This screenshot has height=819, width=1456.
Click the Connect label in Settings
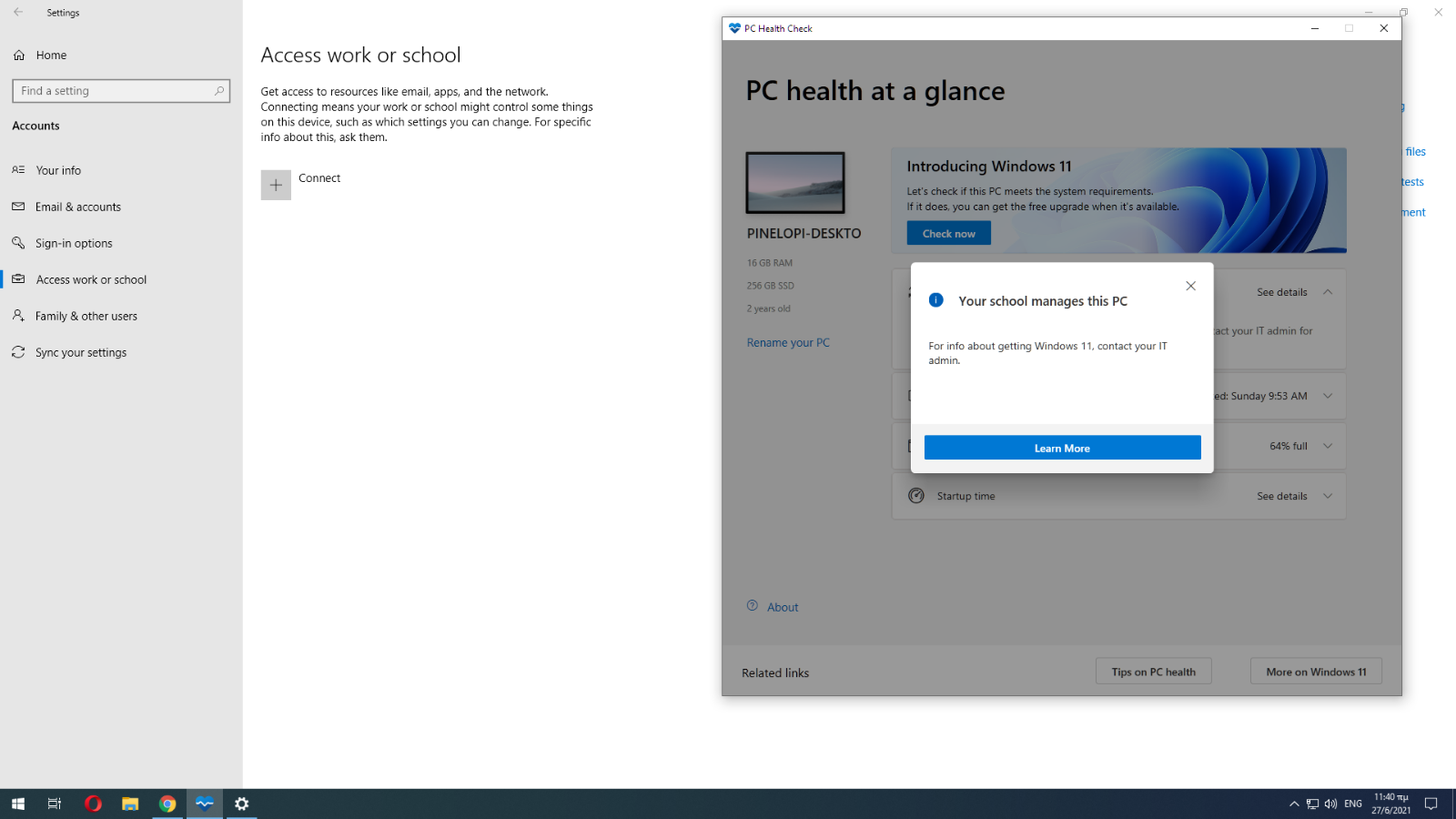point(319,178)
